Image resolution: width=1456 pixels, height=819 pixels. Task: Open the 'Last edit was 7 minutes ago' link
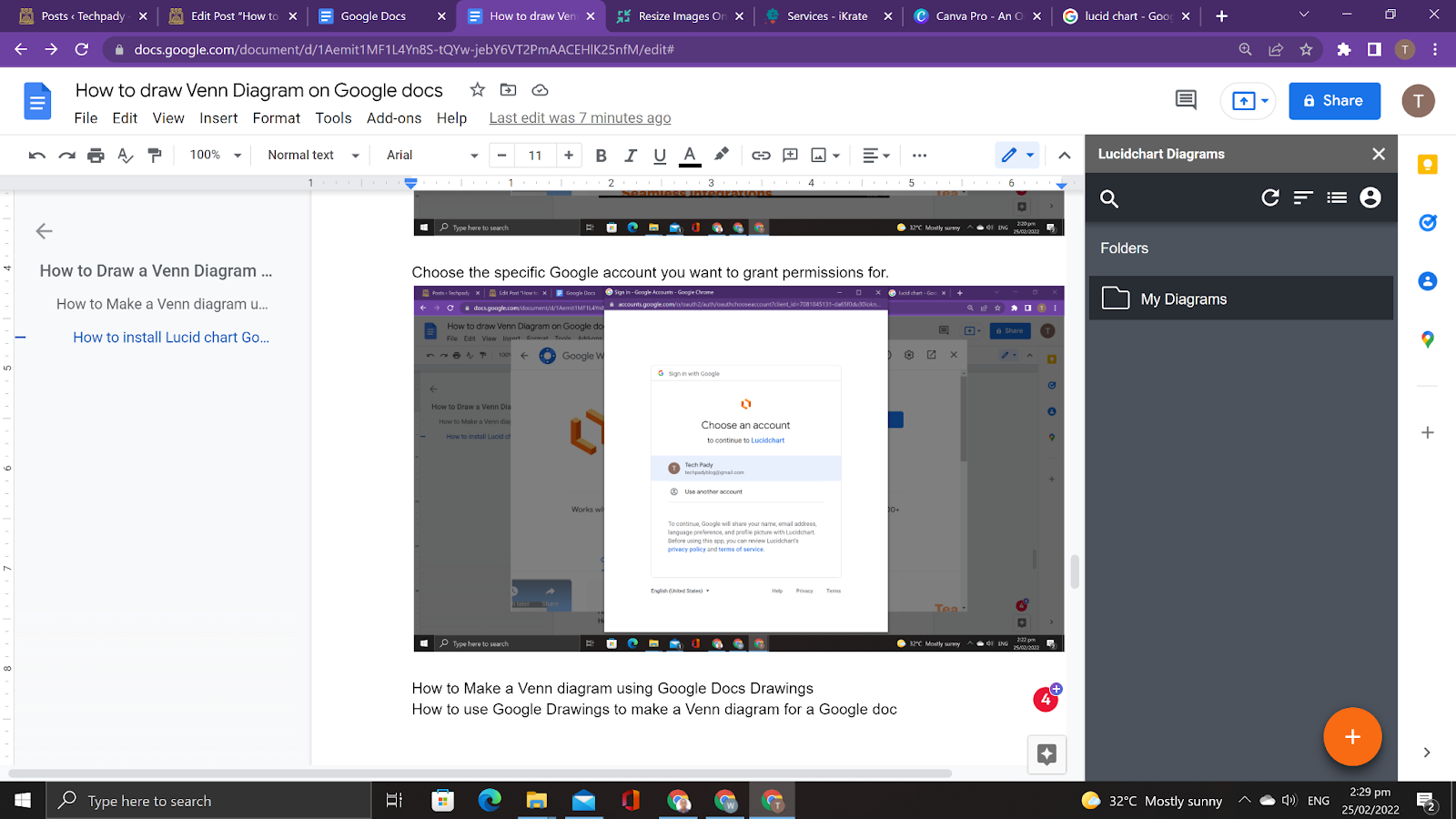tap(580, 118)
